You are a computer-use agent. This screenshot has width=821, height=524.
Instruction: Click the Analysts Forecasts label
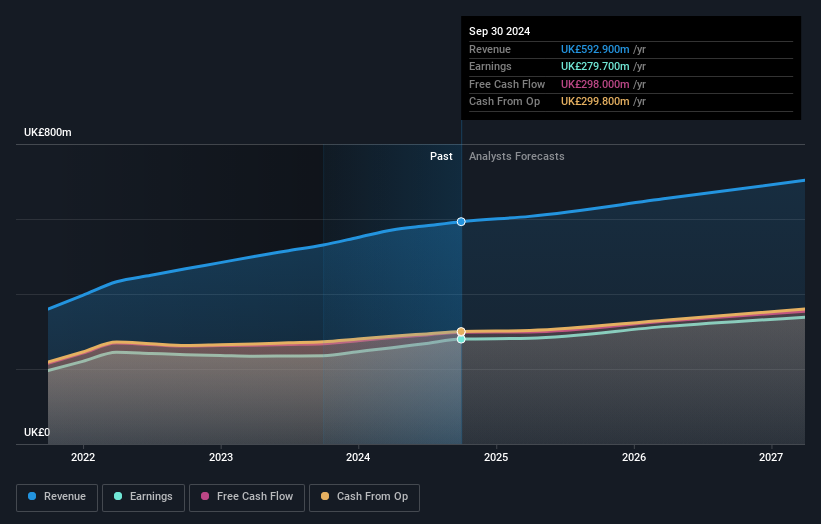click(516, 156)
